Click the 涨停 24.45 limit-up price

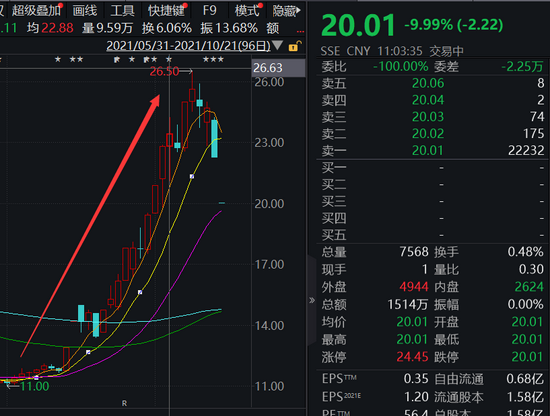click(x=412, y=357)
